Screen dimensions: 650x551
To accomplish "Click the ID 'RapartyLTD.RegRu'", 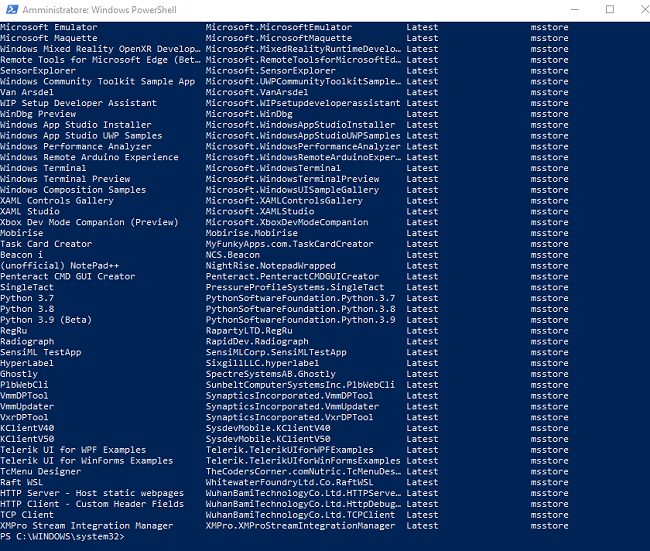I will tap(249, 330).
